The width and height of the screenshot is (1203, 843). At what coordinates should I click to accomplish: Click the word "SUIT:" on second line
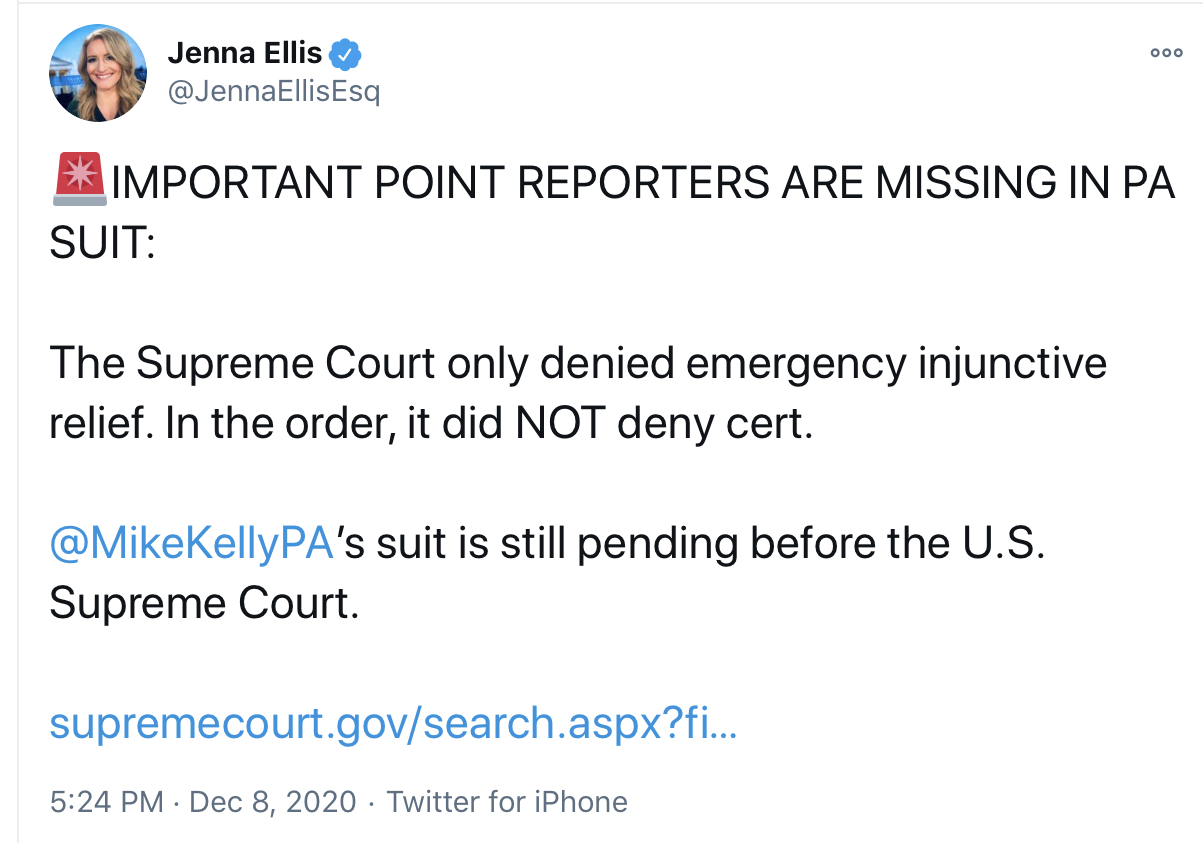click(101, 243)
